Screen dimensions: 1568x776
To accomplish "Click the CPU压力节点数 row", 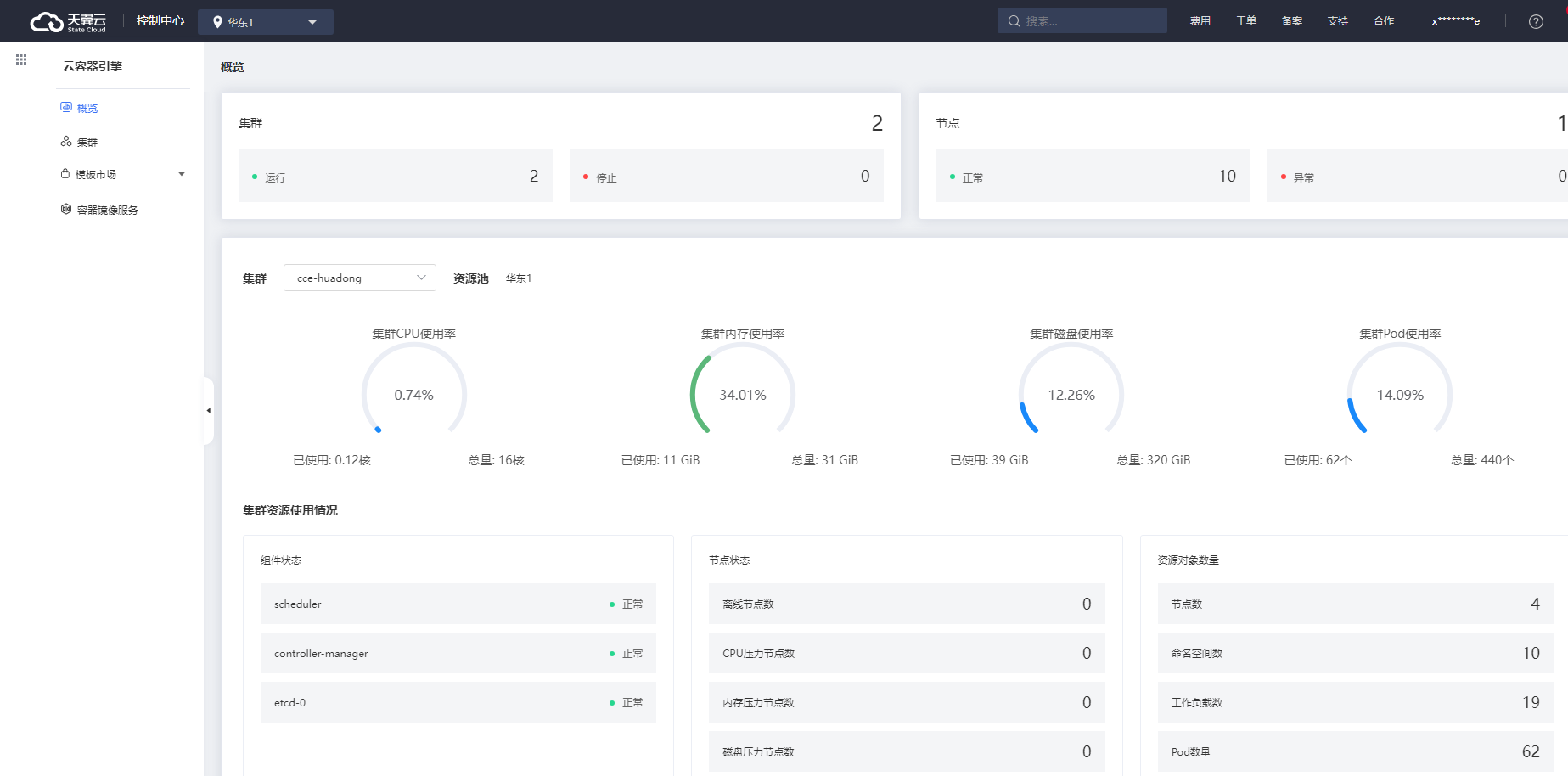I will click(x=907, y=653).
